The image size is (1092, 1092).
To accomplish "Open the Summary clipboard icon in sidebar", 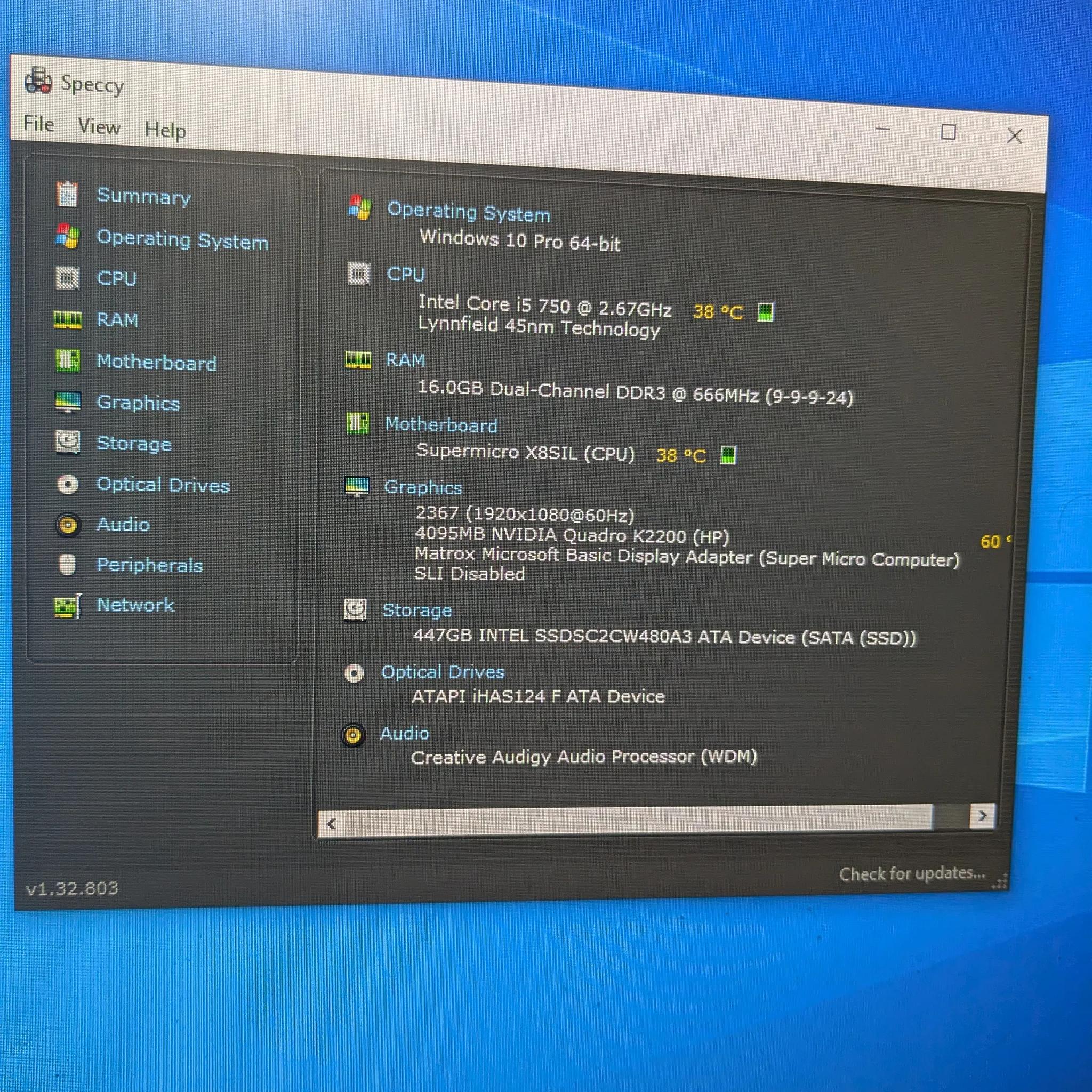I will [x=67, y=195].
